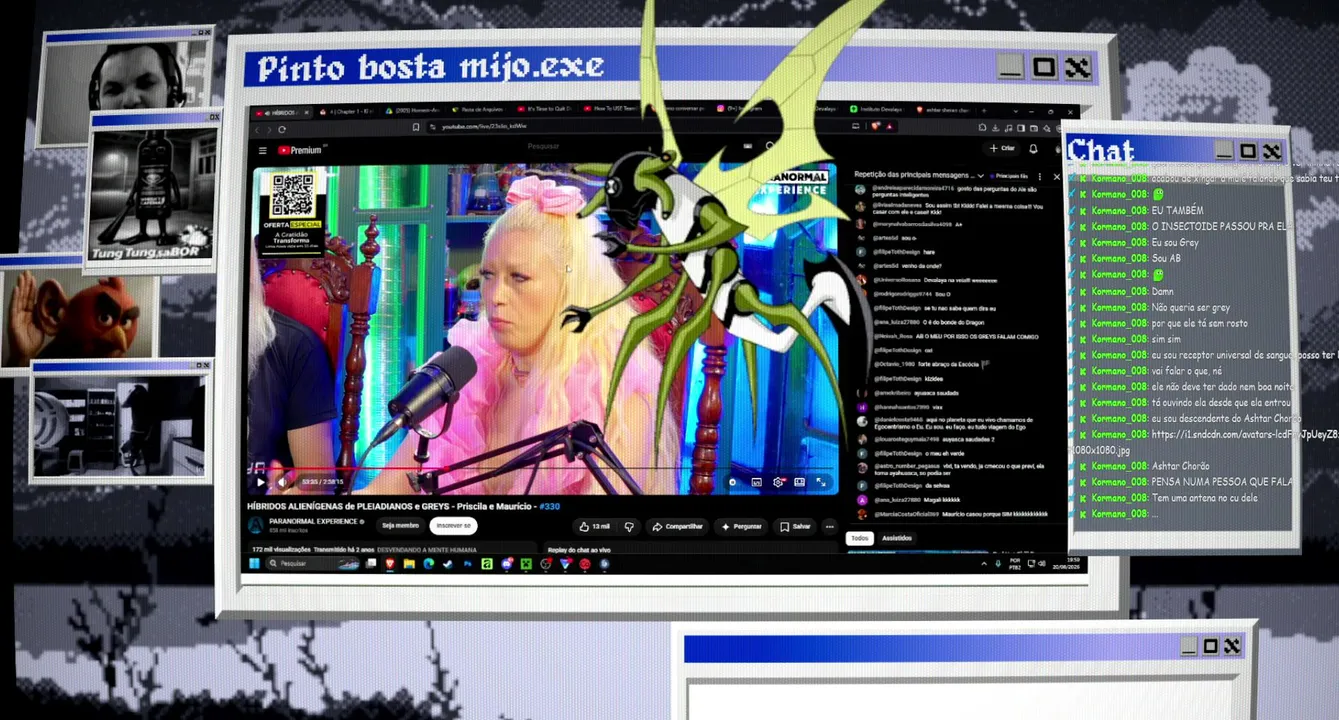Save the video with Salvar
The image size is (1339, 720).
tap(796, 526)
